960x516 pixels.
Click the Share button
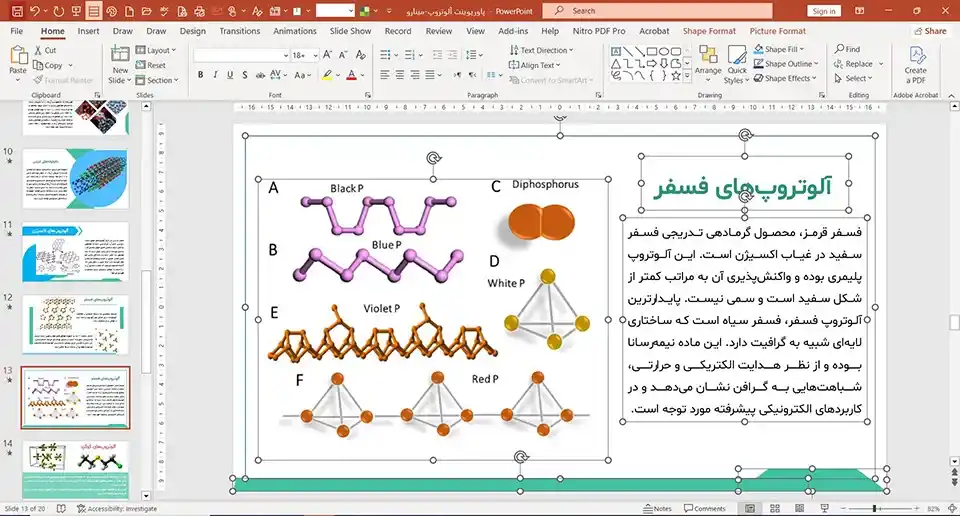930,31
